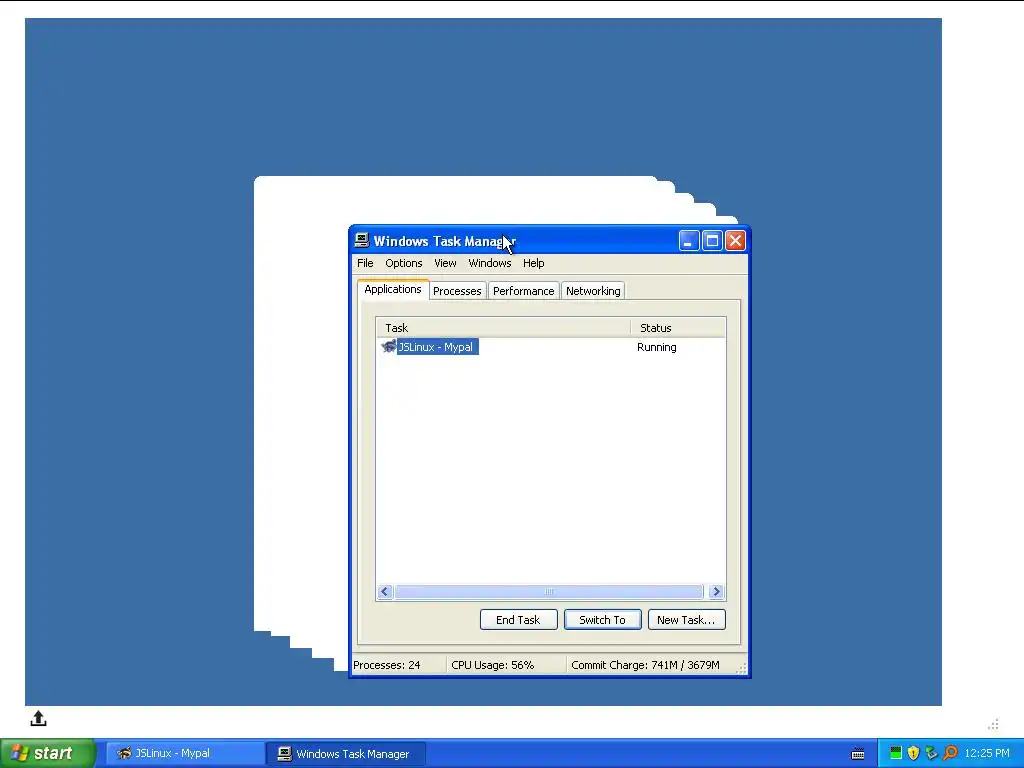Viewport: 1024px width, 768px height.
Task: Minimize the Windows Task Manager window
Action: coord(688,241)
